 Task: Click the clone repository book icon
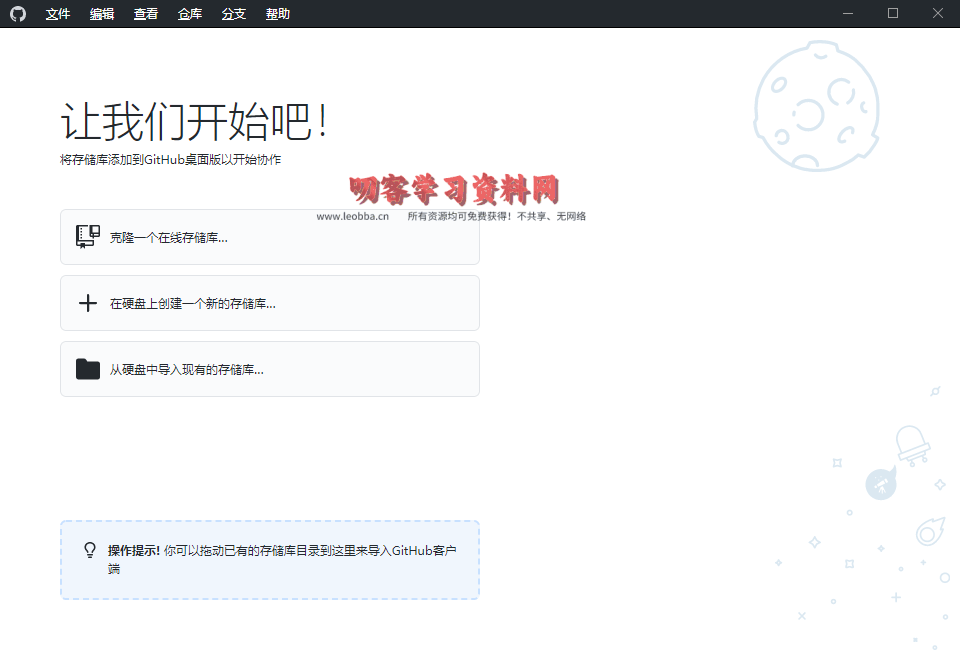[x=88, y=237]
